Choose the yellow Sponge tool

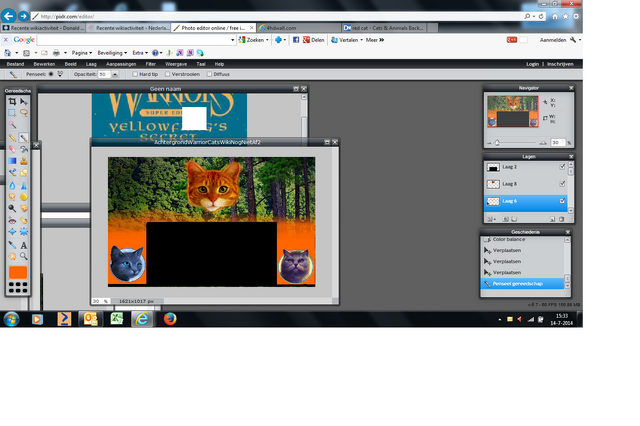pyautogui.click(x=24, y=197)
